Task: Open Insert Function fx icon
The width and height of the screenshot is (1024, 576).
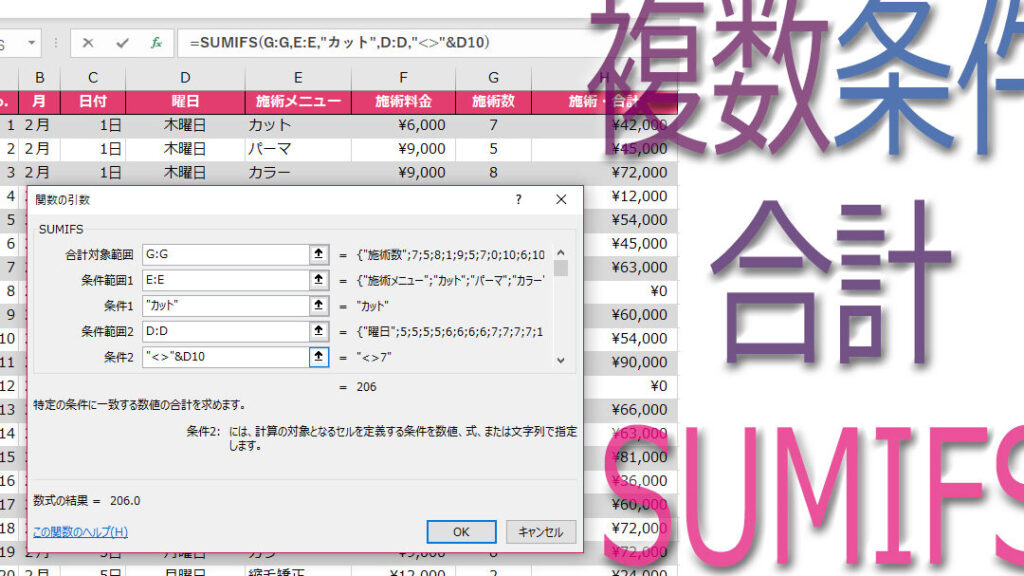Action: click(156, 43)
